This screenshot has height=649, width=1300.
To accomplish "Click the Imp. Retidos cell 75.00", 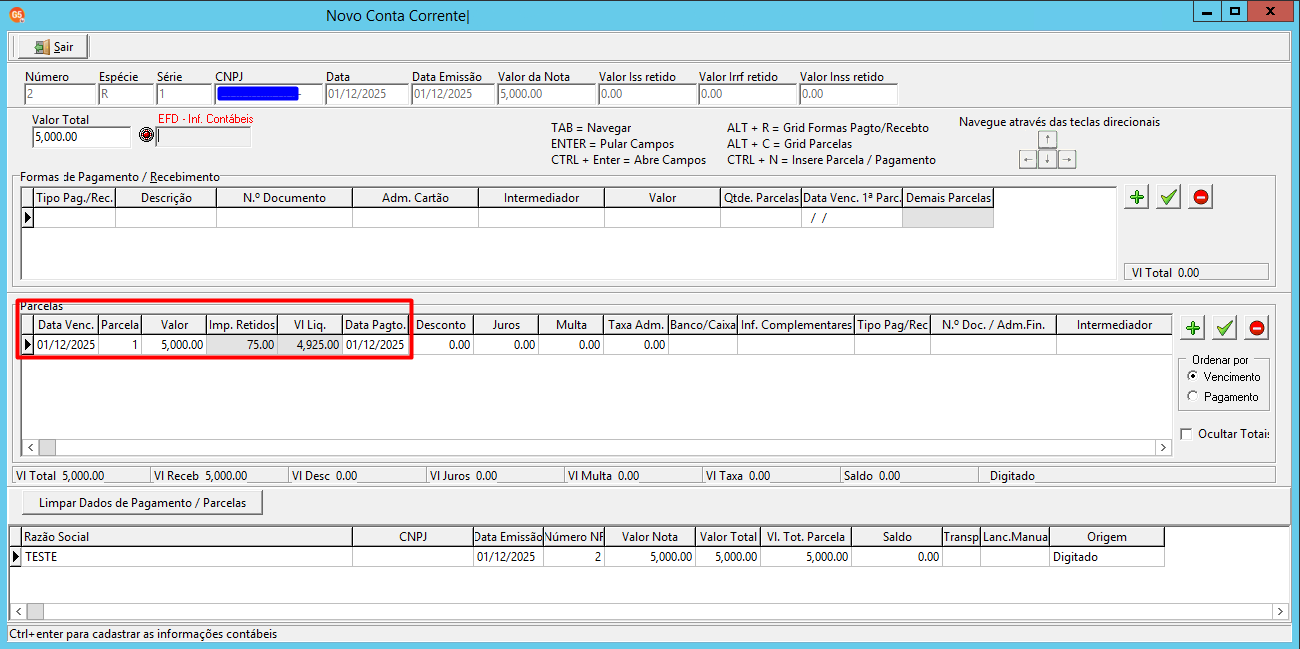I will [241, 344].
